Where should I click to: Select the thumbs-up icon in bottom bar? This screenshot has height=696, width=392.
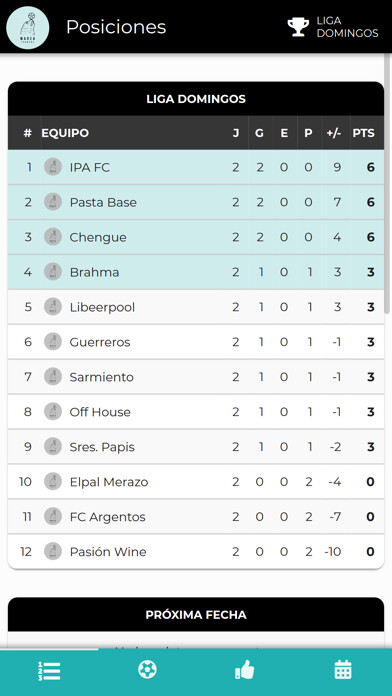[245, 669]
